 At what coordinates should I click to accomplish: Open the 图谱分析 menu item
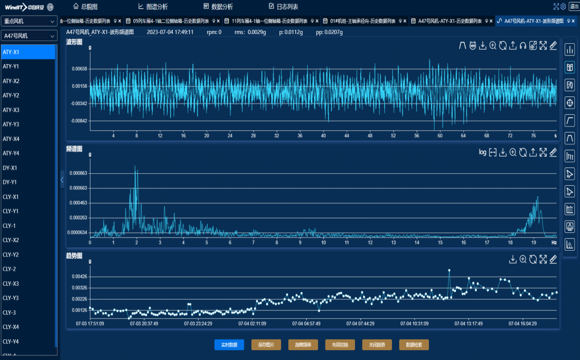tap(153, 6)
